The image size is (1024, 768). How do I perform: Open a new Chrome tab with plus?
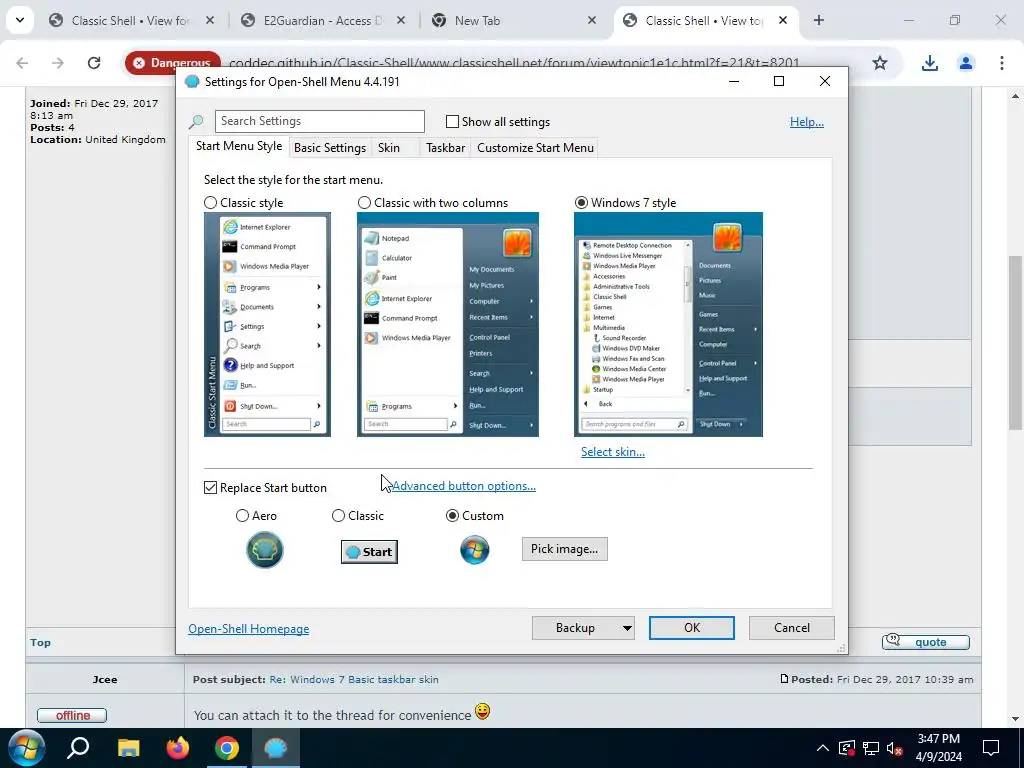pyautogui.click(x=819, y=20)
